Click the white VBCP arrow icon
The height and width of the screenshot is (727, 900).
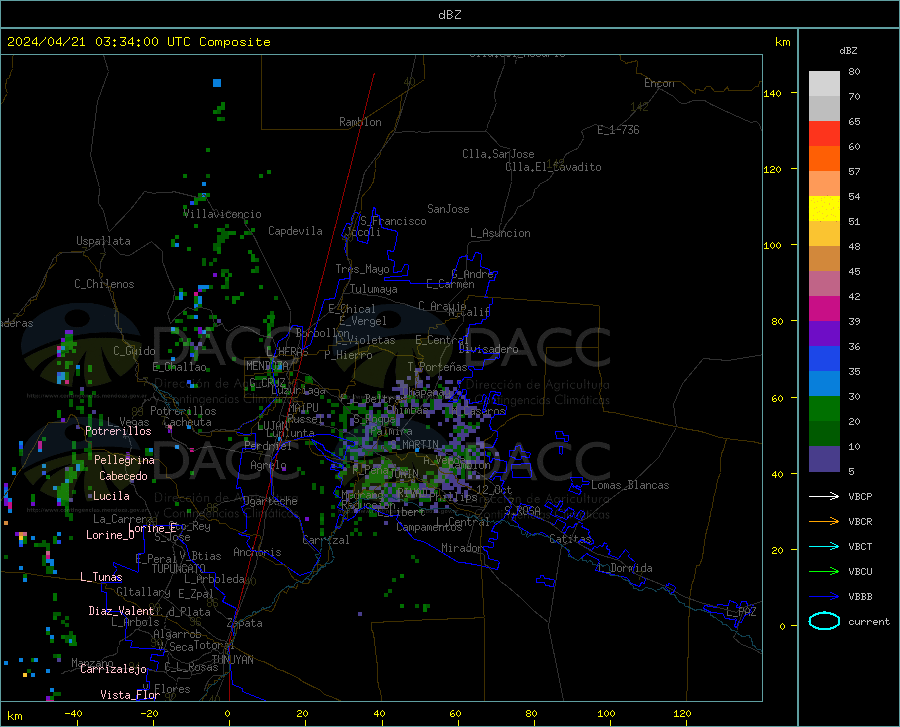(x=824, y=496)
